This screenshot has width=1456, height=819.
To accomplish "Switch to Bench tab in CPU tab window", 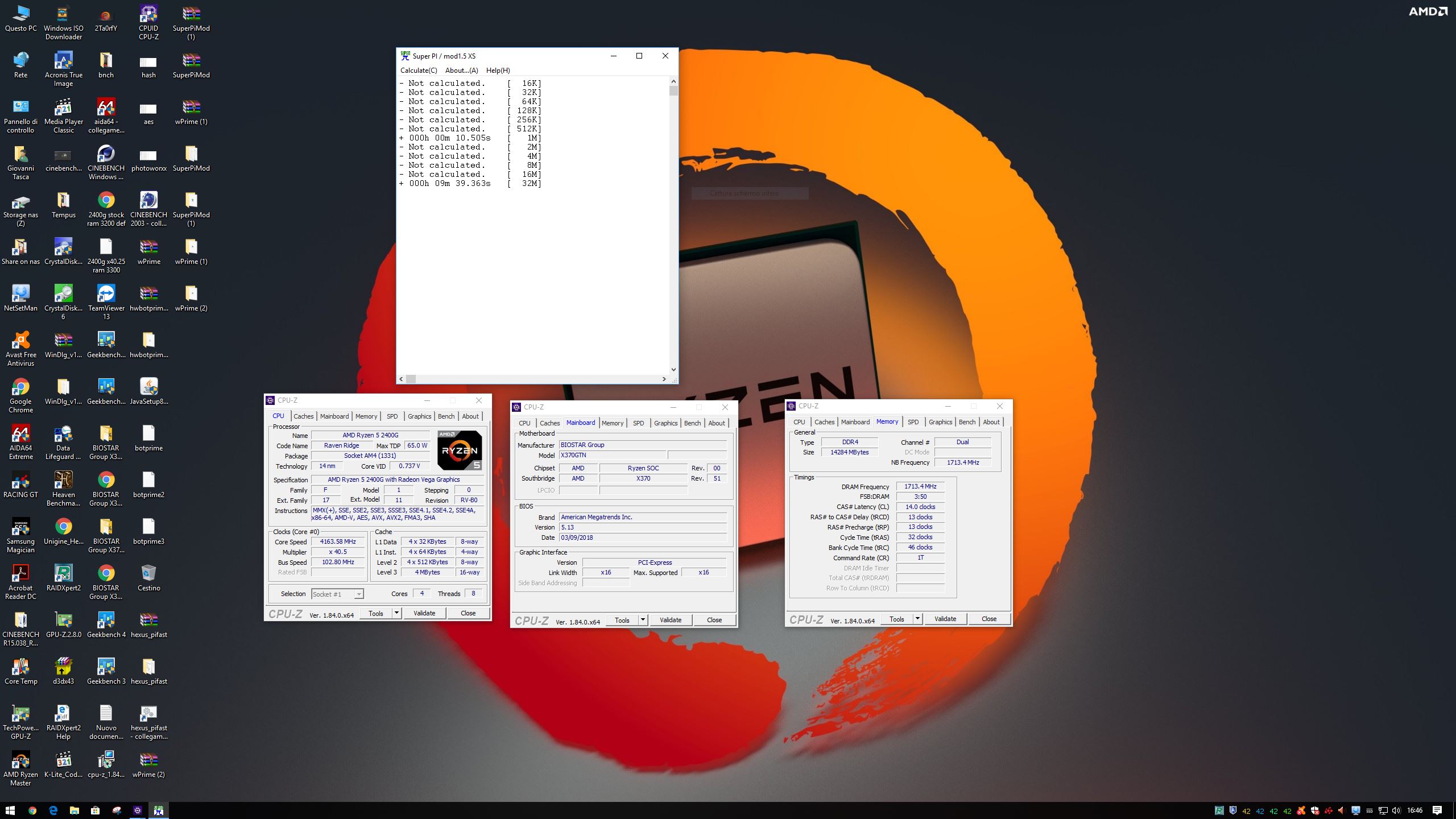I will point(446,416).
